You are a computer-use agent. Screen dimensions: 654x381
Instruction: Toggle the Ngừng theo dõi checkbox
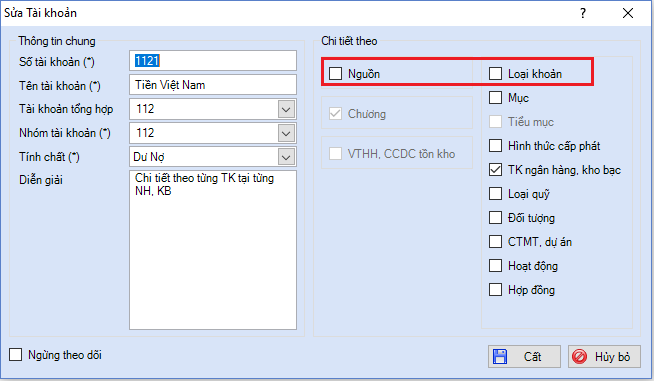(15, 354)
